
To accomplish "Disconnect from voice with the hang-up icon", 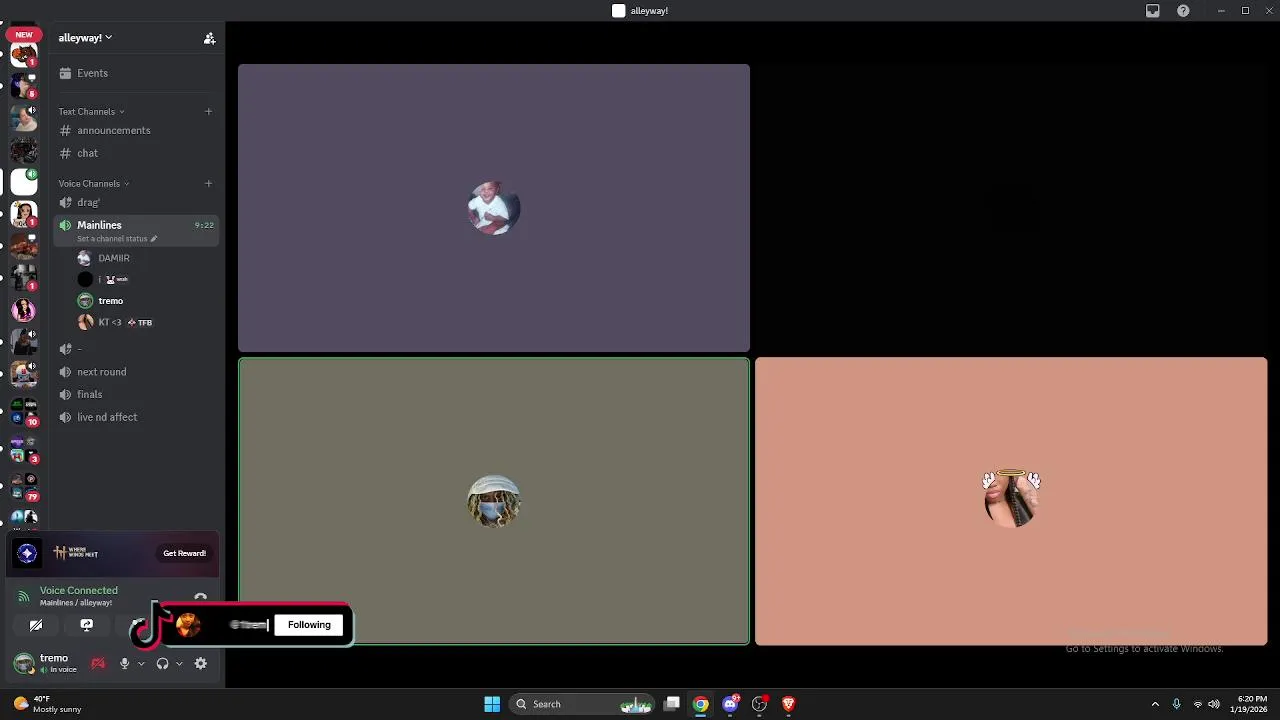I will [x=200, y=598].
